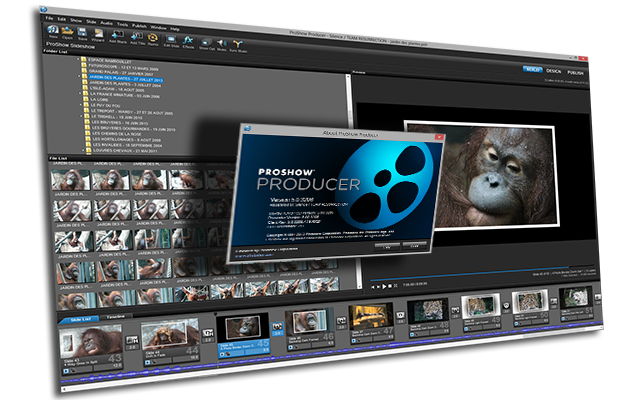The width and height of the screenshot is (640, 400).
Task: Expand the LE PUY DU FOU folder
Action: [x=81, y=104]
